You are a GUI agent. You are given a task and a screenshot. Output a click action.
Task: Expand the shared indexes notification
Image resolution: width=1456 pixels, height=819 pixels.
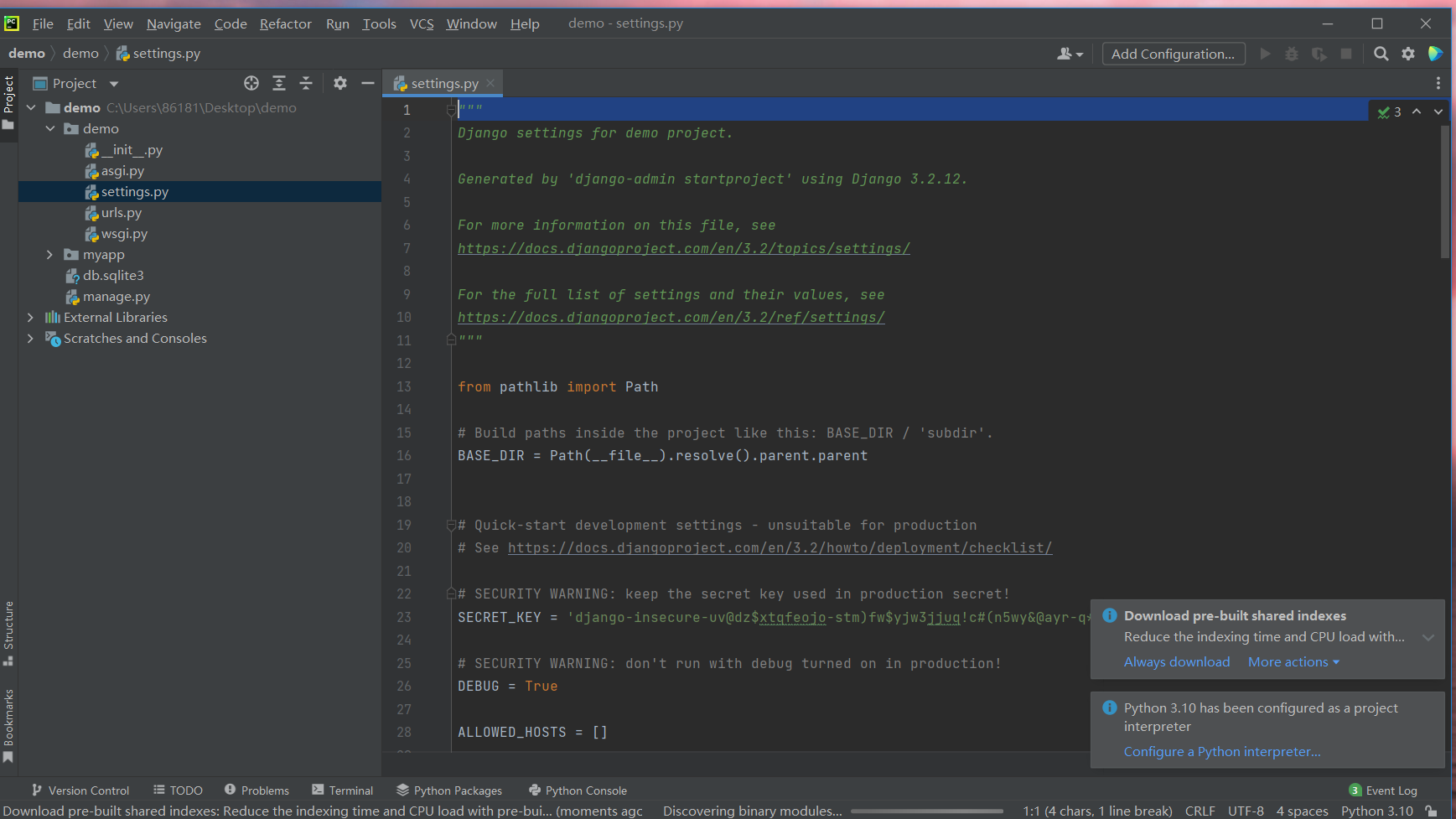(1428, 637)
